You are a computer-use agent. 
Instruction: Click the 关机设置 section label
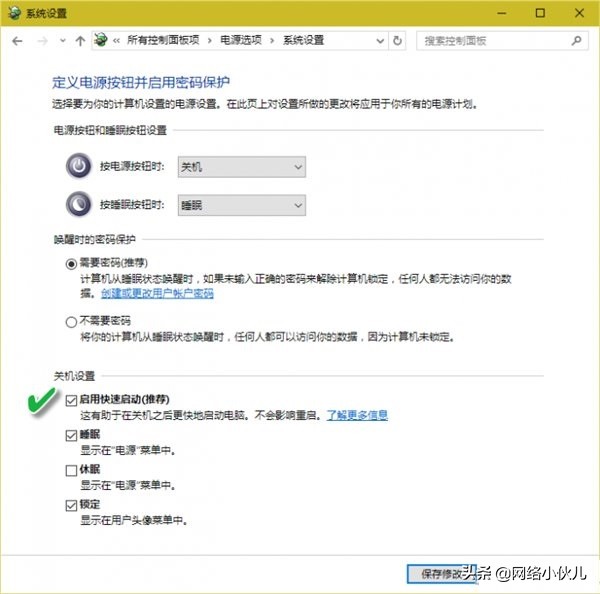click(x=74, y=376)
